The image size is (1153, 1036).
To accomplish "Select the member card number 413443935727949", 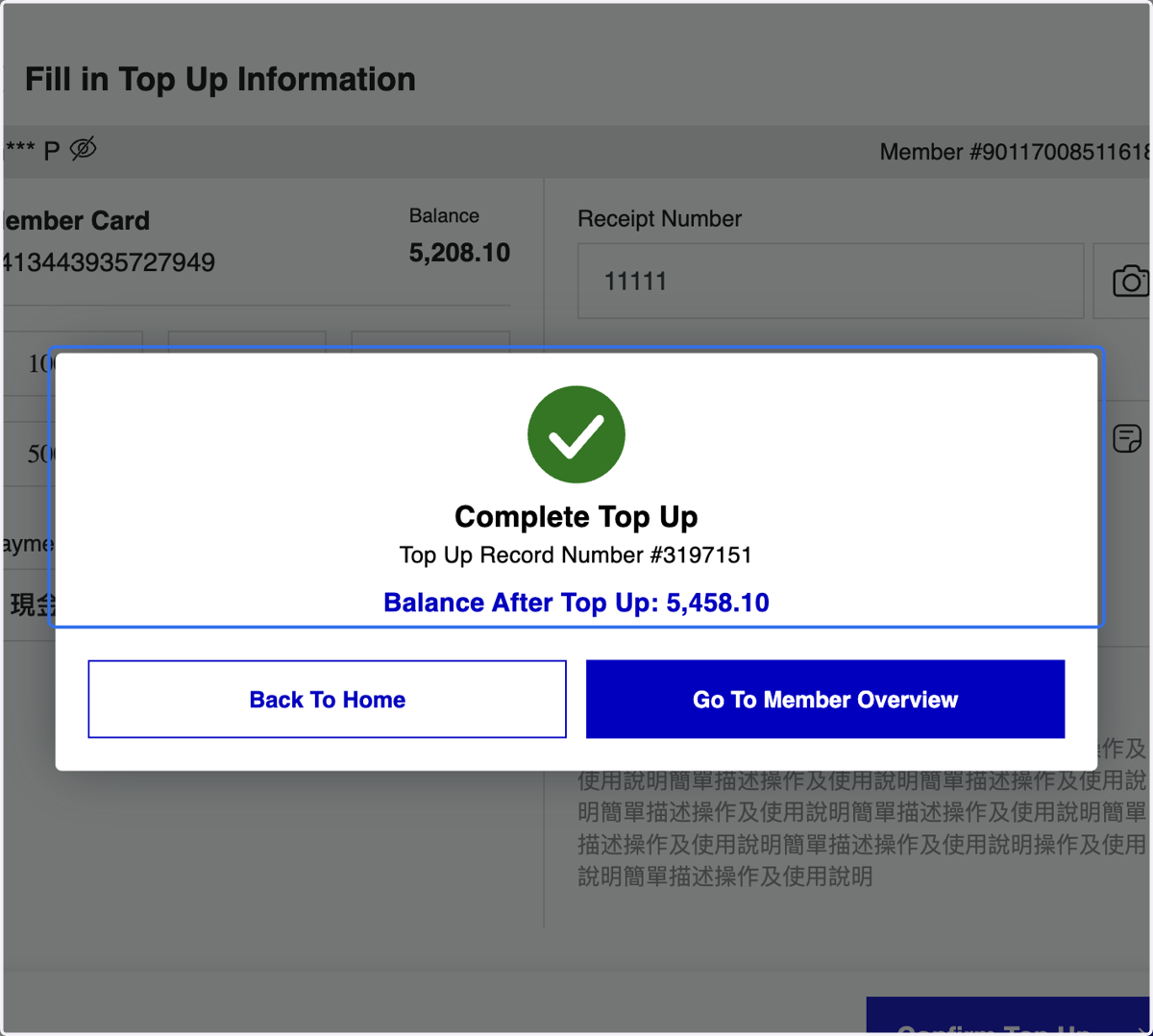I will point(109,262).
